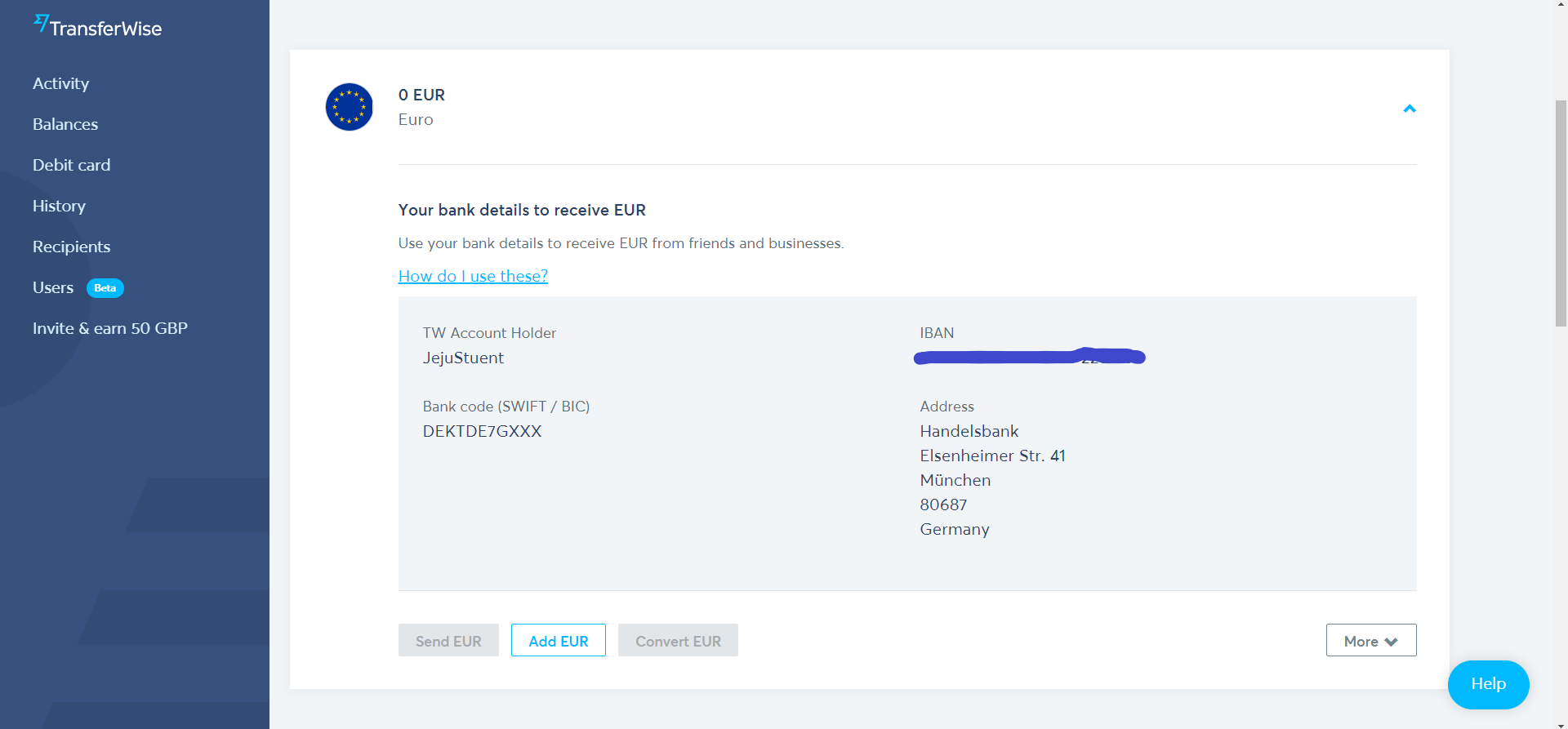Go to Activity in the sidebar
The width and height of the screenshot is (1568, 729).
61,83
